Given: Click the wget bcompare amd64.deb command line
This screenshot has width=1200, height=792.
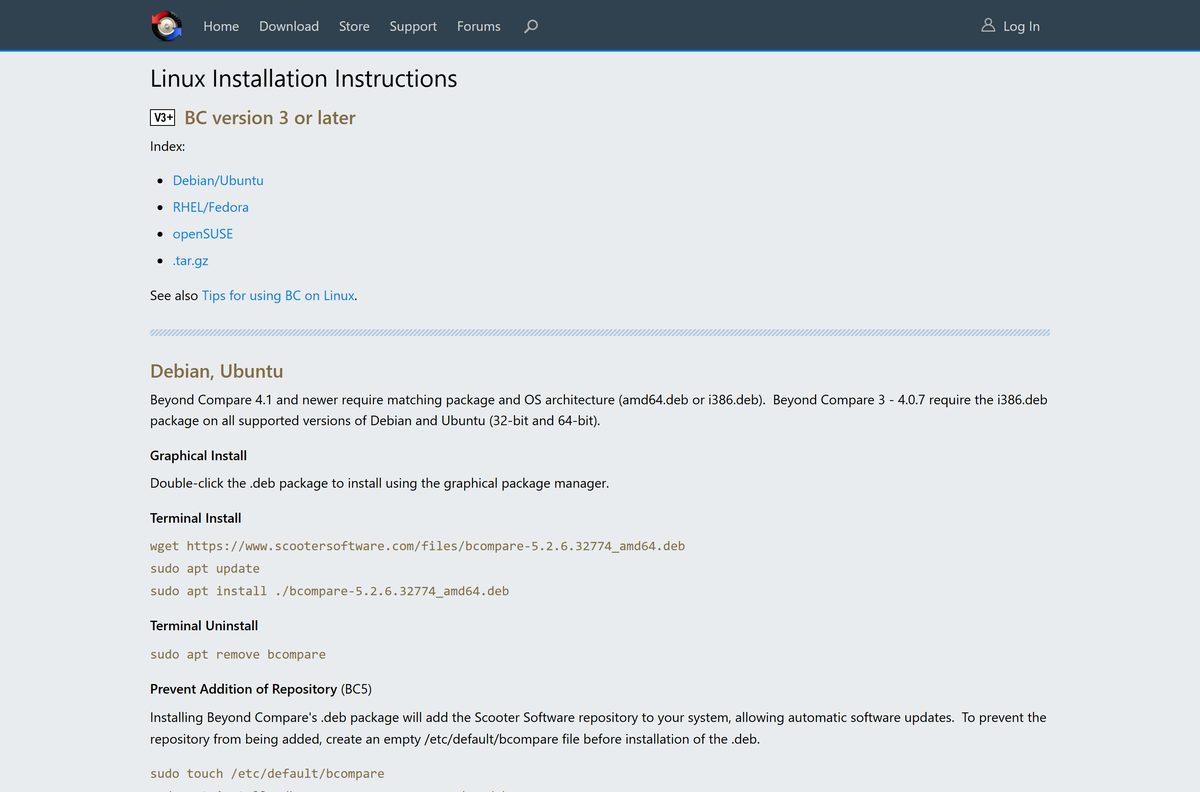Looking at the screenshot, I should [418, 546].
